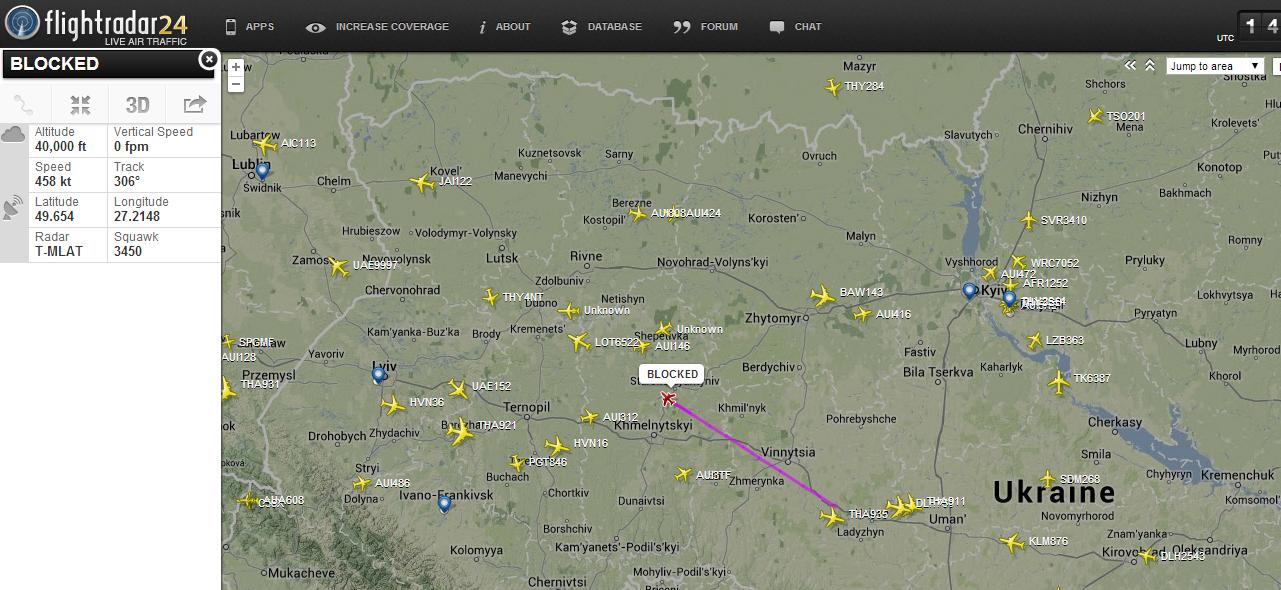Click the center-on-aircraft arrows icon

tap(81, 104)
